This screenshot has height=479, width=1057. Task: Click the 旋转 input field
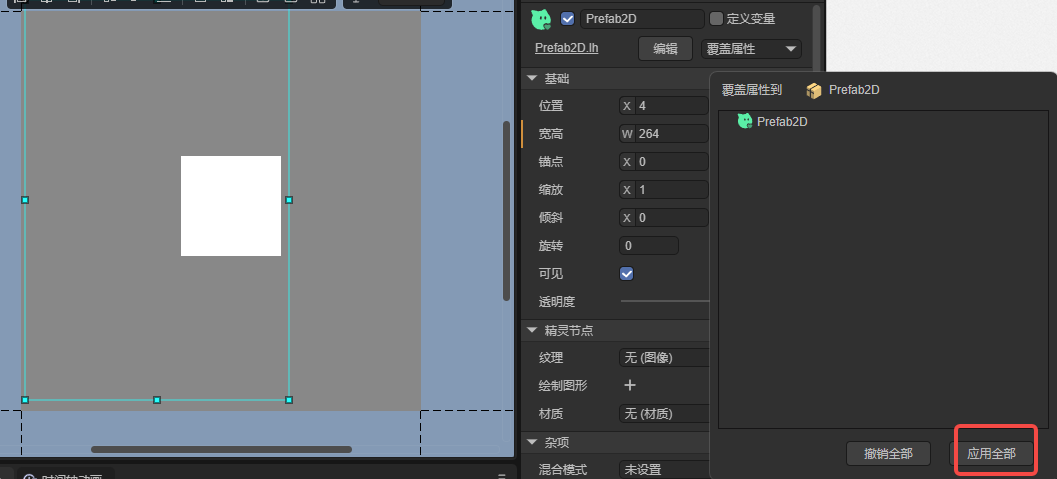point(649,245)
